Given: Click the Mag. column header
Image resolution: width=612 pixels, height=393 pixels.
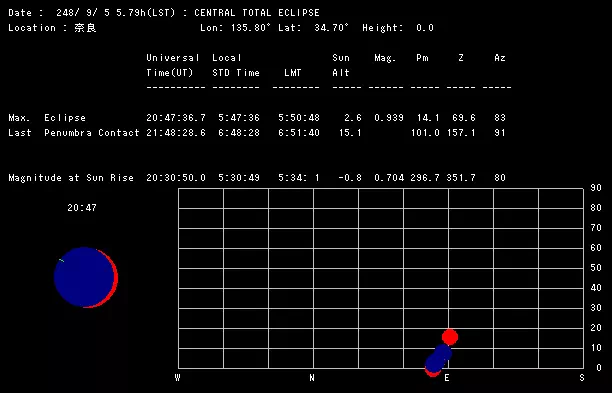Looking at the screenshot, I should pos(385,58).
